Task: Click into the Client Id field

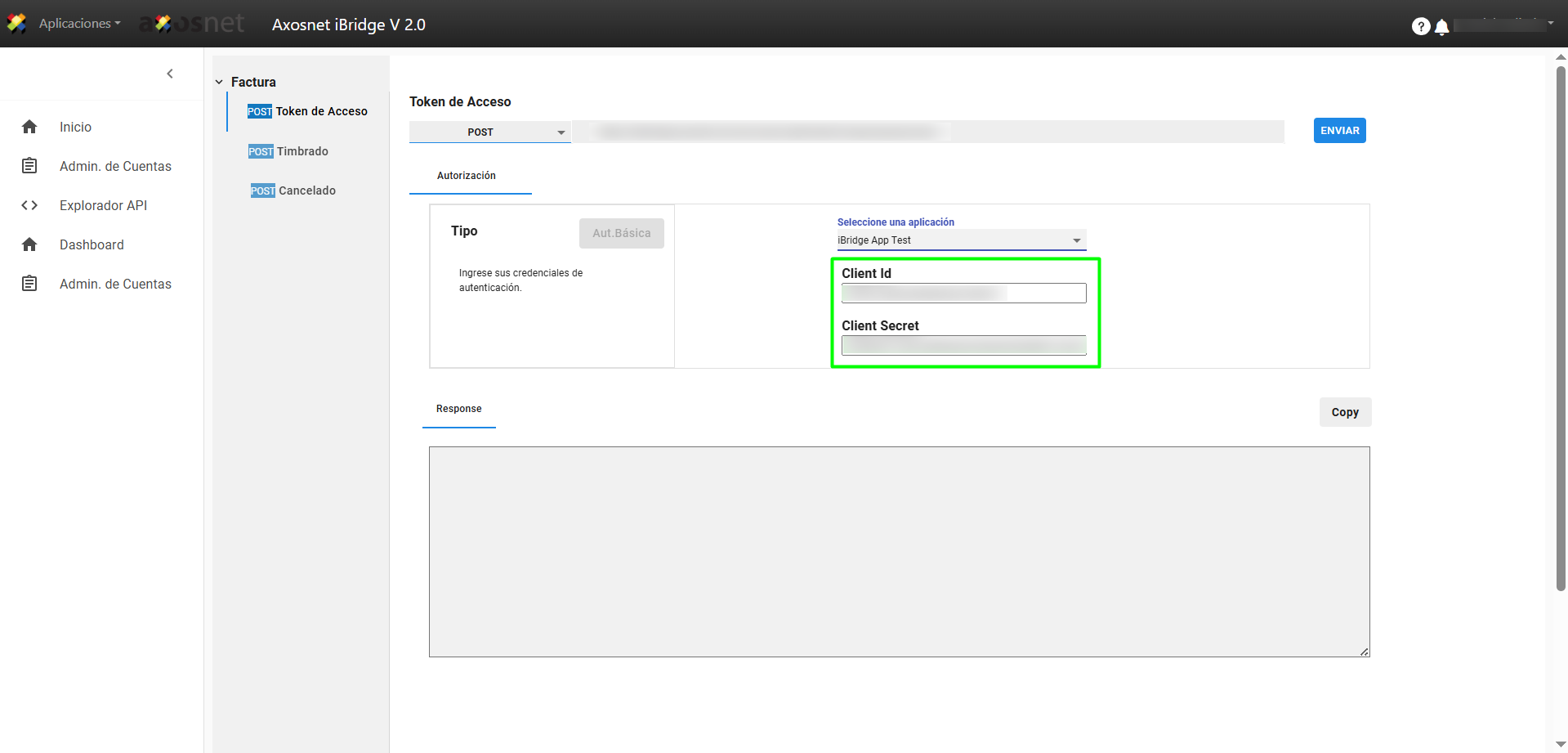Action: (963, 293)
